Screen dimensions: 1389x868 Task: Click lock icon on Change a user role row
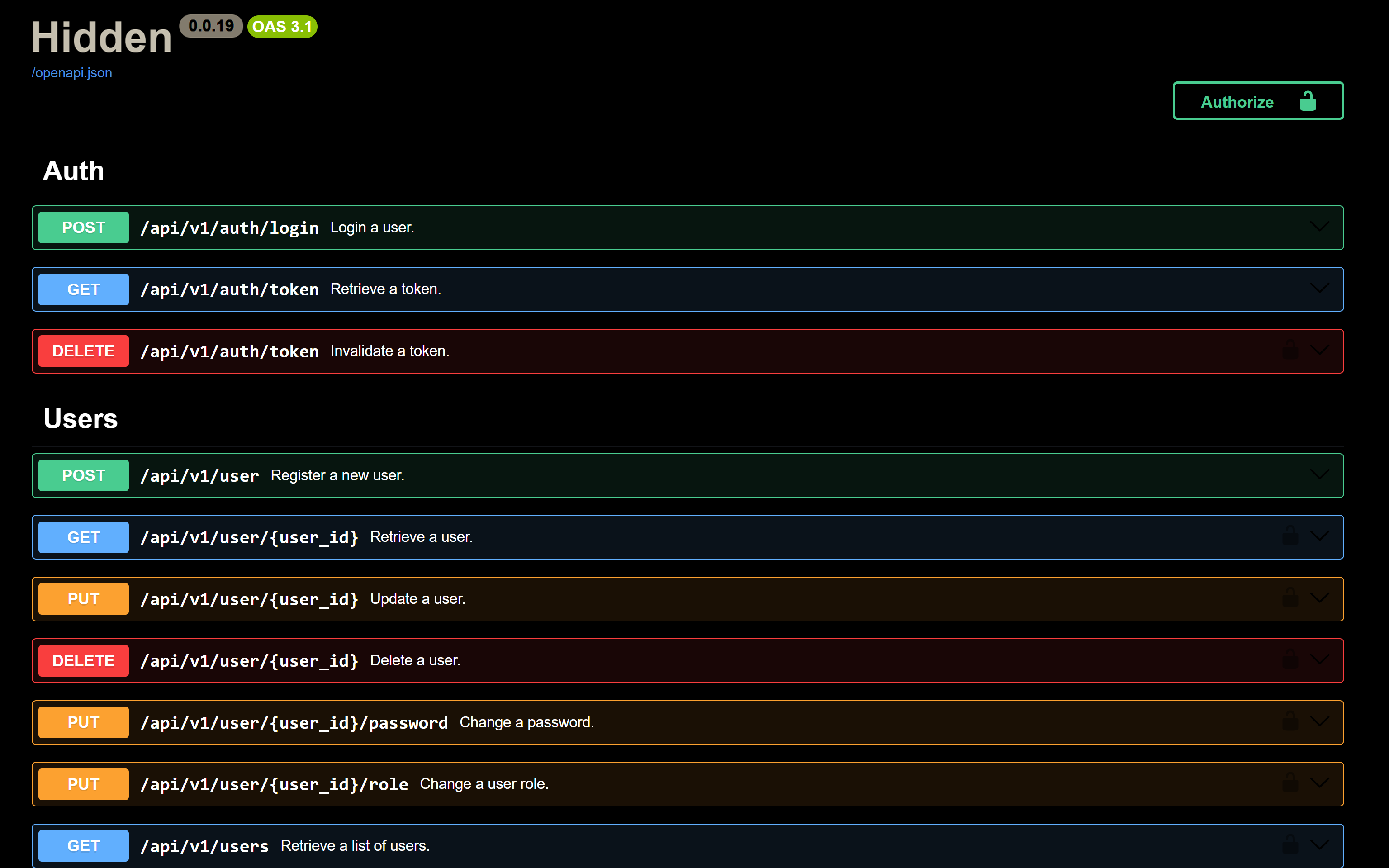[x=1289, y=783]
